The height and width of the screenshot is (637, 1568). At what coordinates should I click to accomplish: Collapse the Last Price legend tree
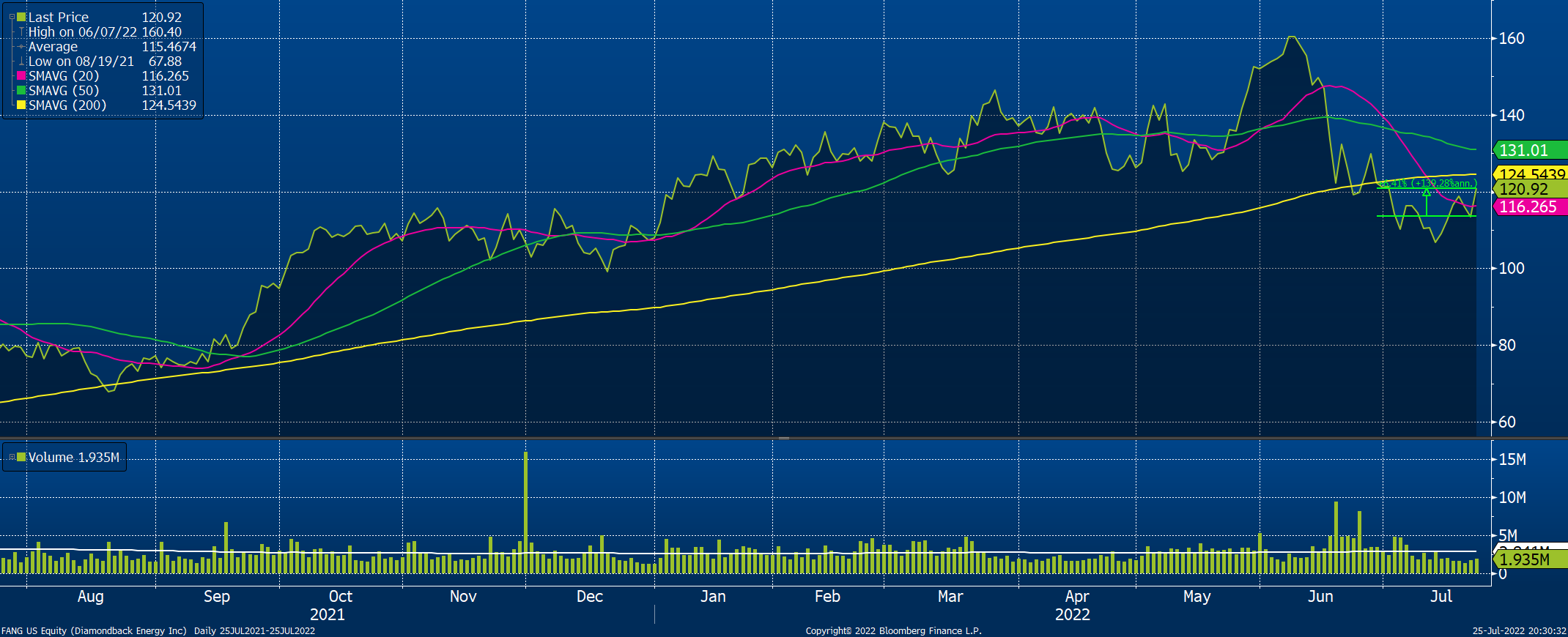click(12, 17)
